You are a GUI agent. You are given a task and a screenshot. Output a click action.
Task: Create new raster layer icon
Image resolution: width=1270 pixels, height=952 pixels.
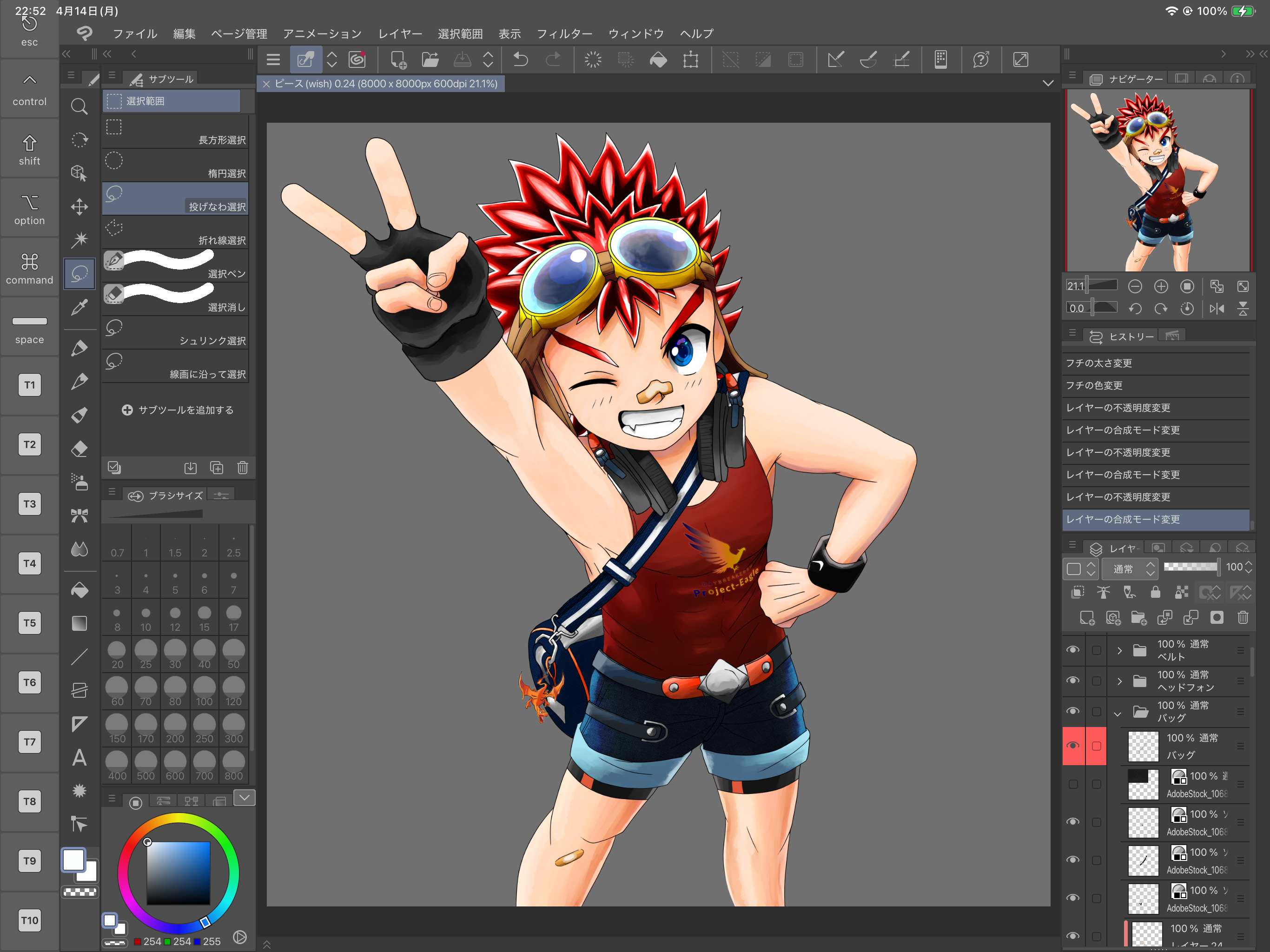pyautogui.click(x=1087, y=617)
